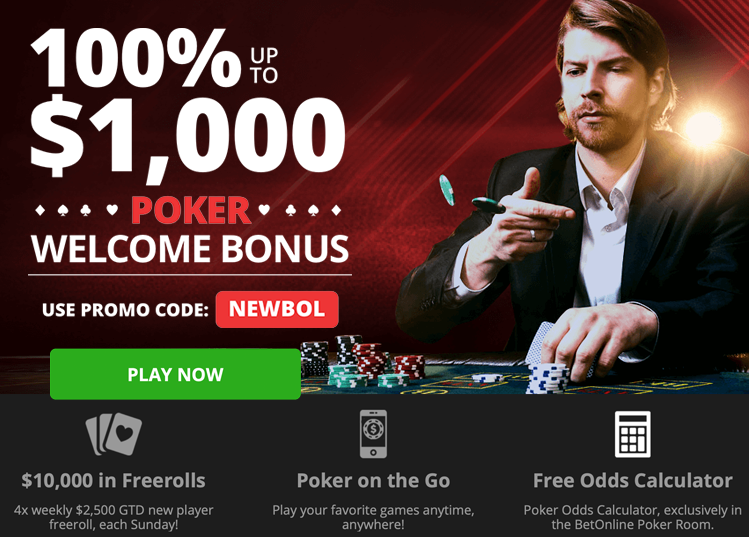Click the white heart suit left of POKER
This screenshot has width=749, height=537.
pos(112,210)
